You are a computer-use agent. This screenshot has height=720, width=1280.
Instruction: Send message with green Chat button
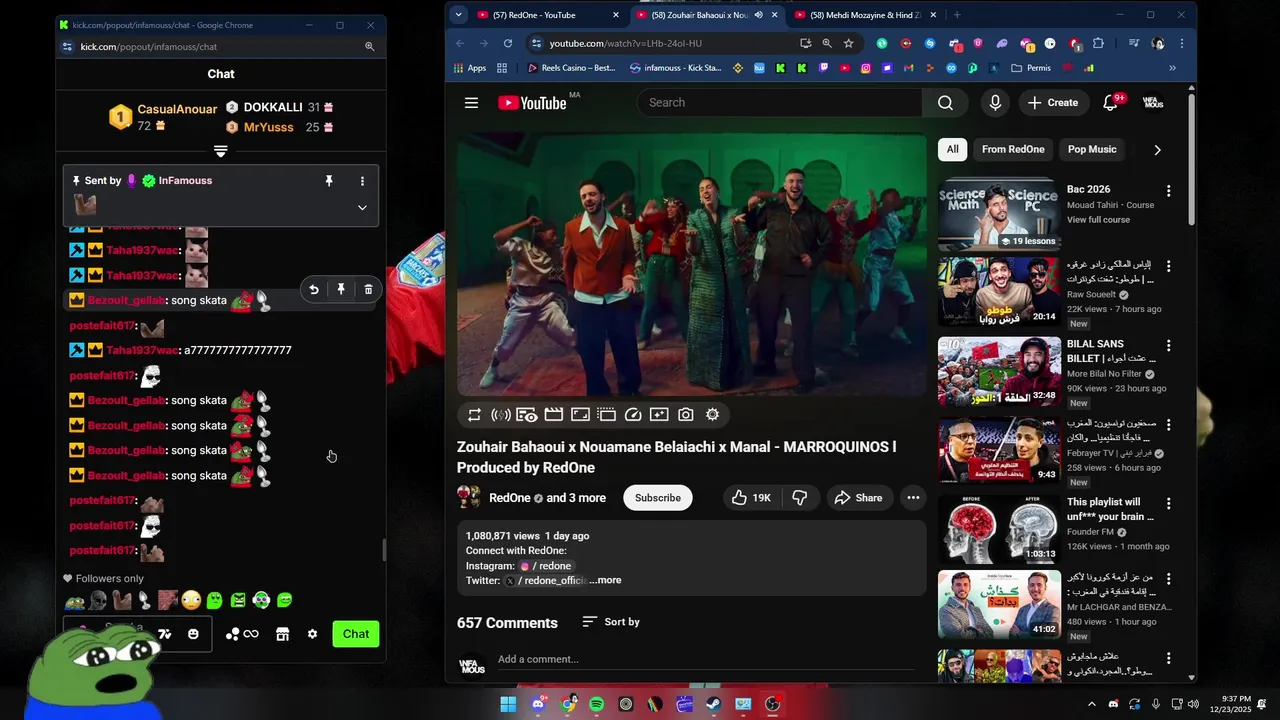356,634
